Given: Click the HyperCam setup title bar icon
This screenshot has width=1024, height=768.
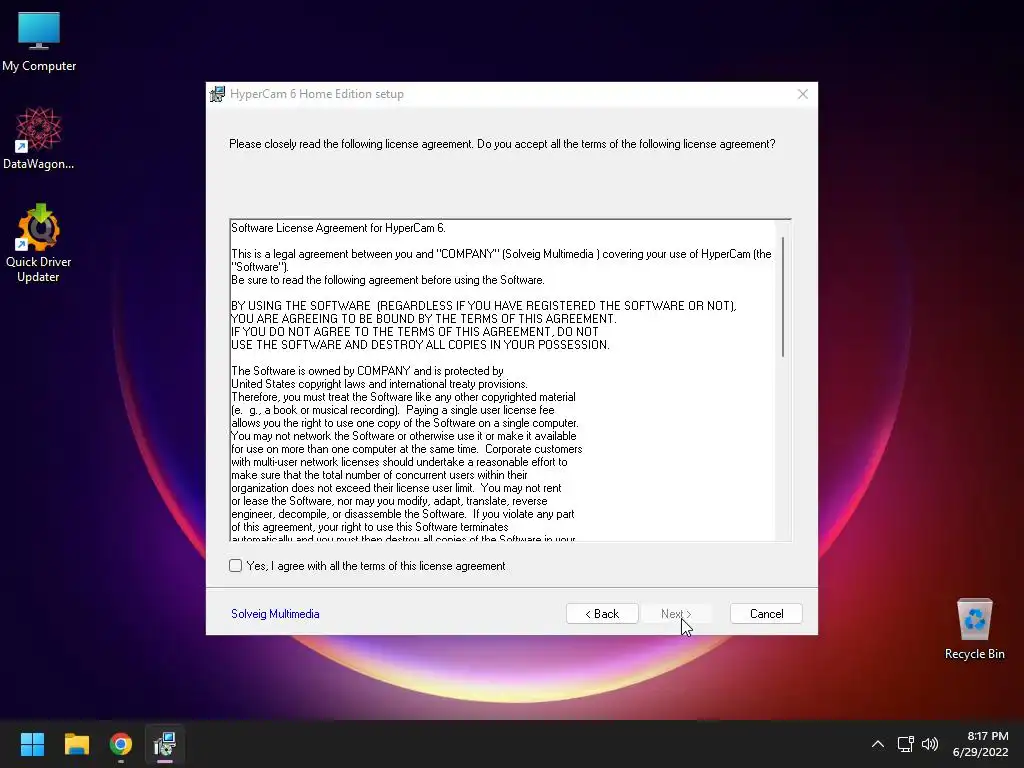Looking at the screenshot, I should pos(217,94).
